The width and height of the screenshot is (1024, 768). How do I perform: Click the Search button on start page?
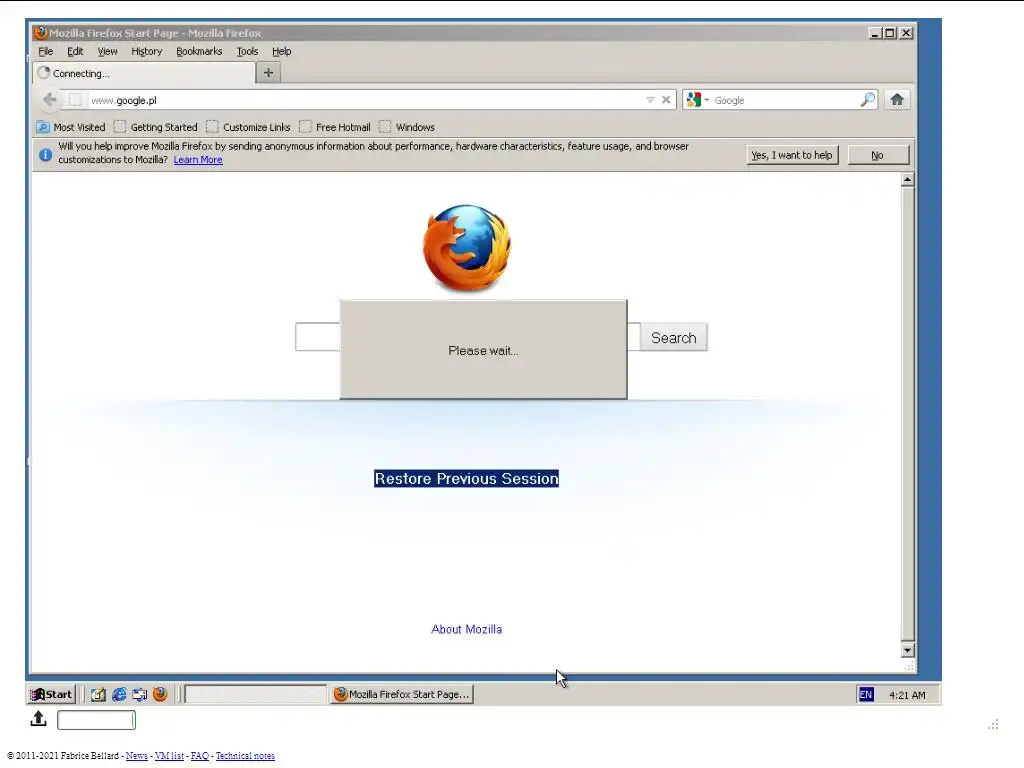coord(673,338)
